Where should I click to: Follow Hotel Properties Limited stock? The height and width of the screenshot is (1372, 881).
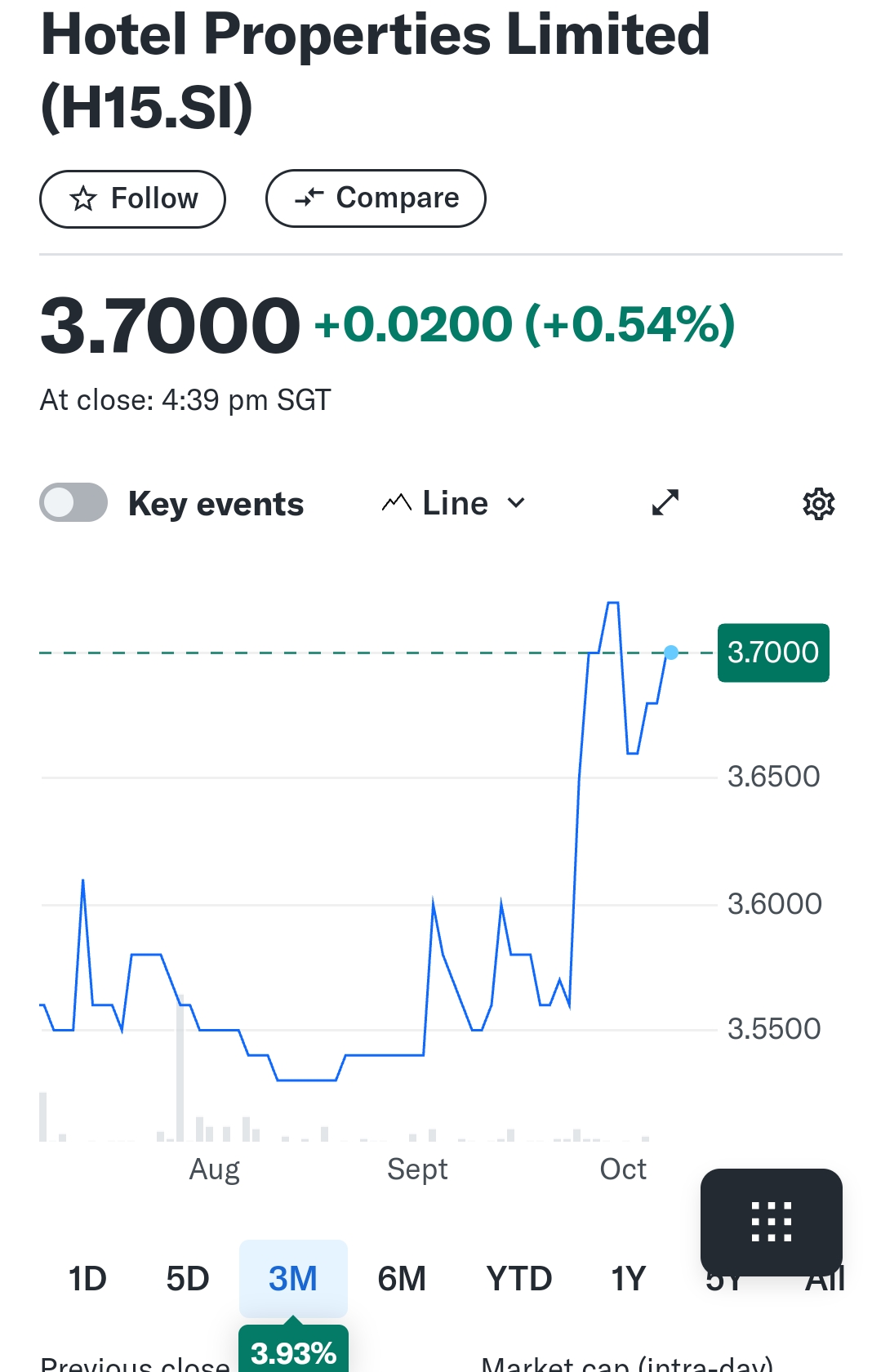pyautogui.click(x=132, y=198)
